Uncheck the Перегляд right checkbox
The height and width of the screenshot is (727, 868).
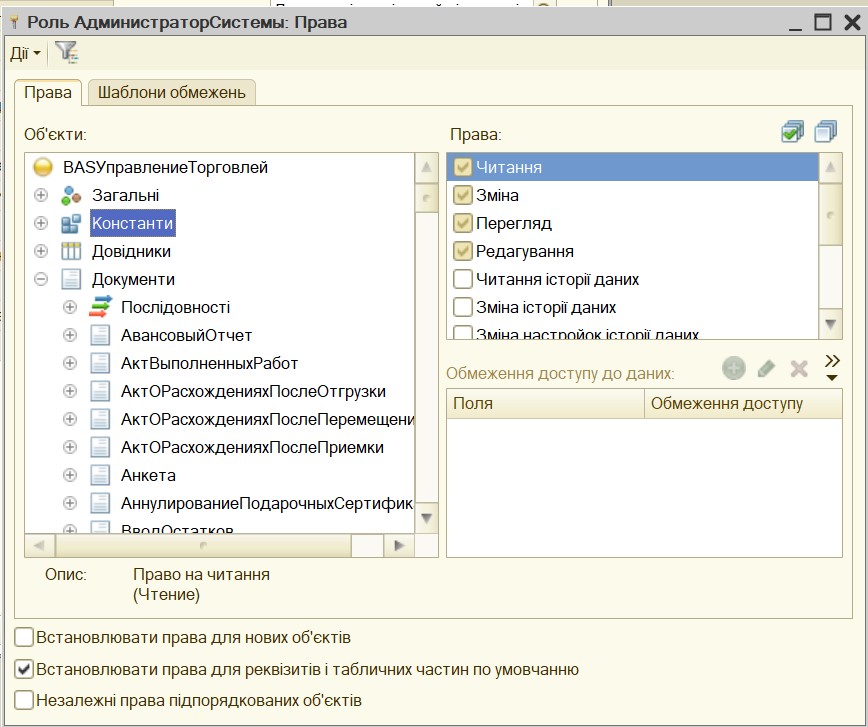point(462,223)
